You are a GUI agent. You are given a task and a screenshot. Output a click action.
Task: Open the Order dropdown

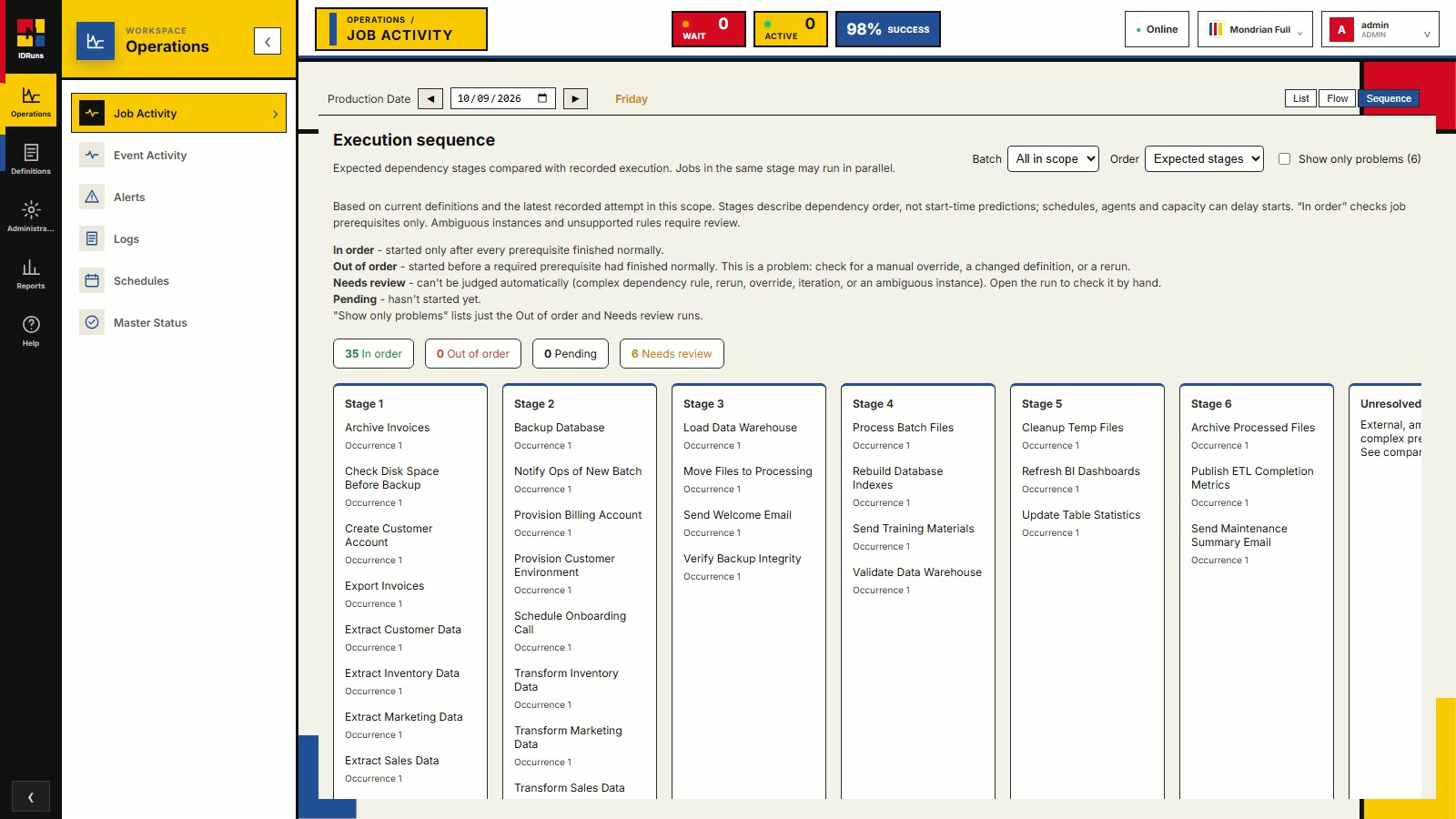(1205, 158)
